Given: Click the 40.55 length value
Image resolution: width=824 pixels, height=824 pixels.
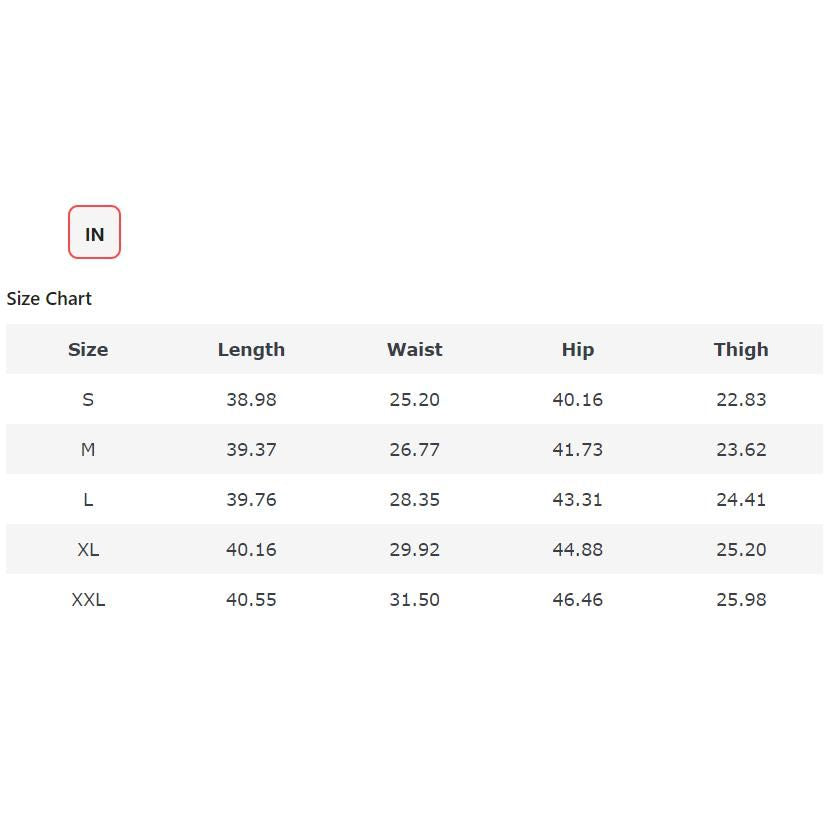Looking at the screenshot, I should [251, 600].
